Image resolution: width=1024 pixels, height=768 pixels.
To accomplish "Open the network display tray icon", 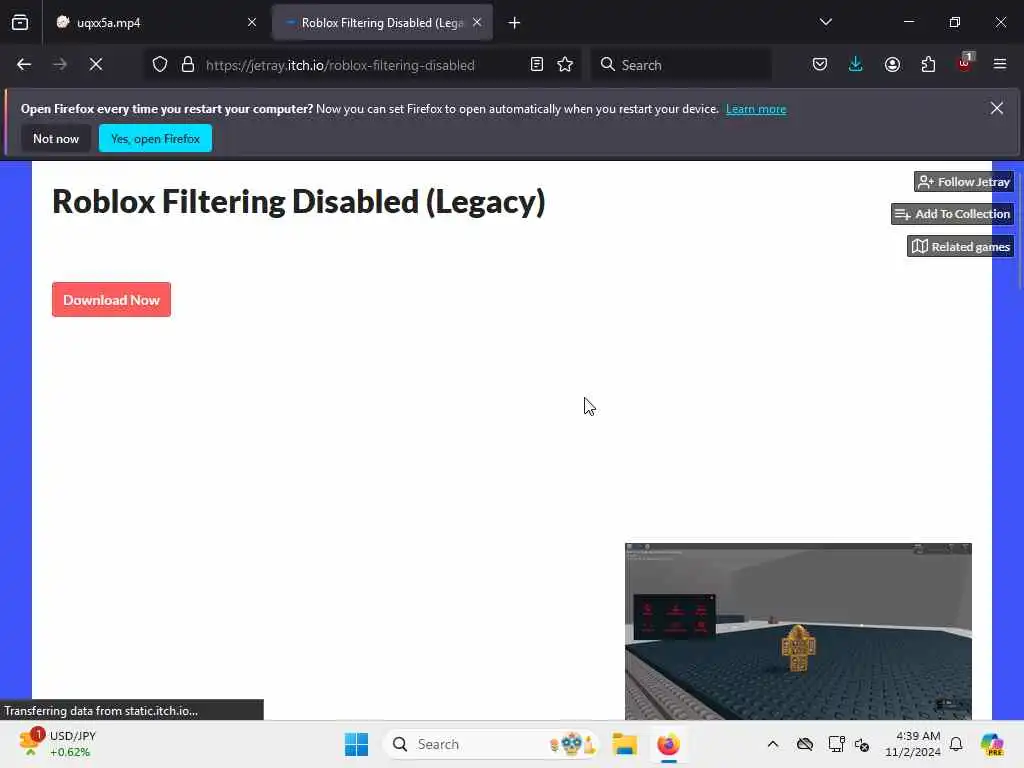I will pos(836,744).
